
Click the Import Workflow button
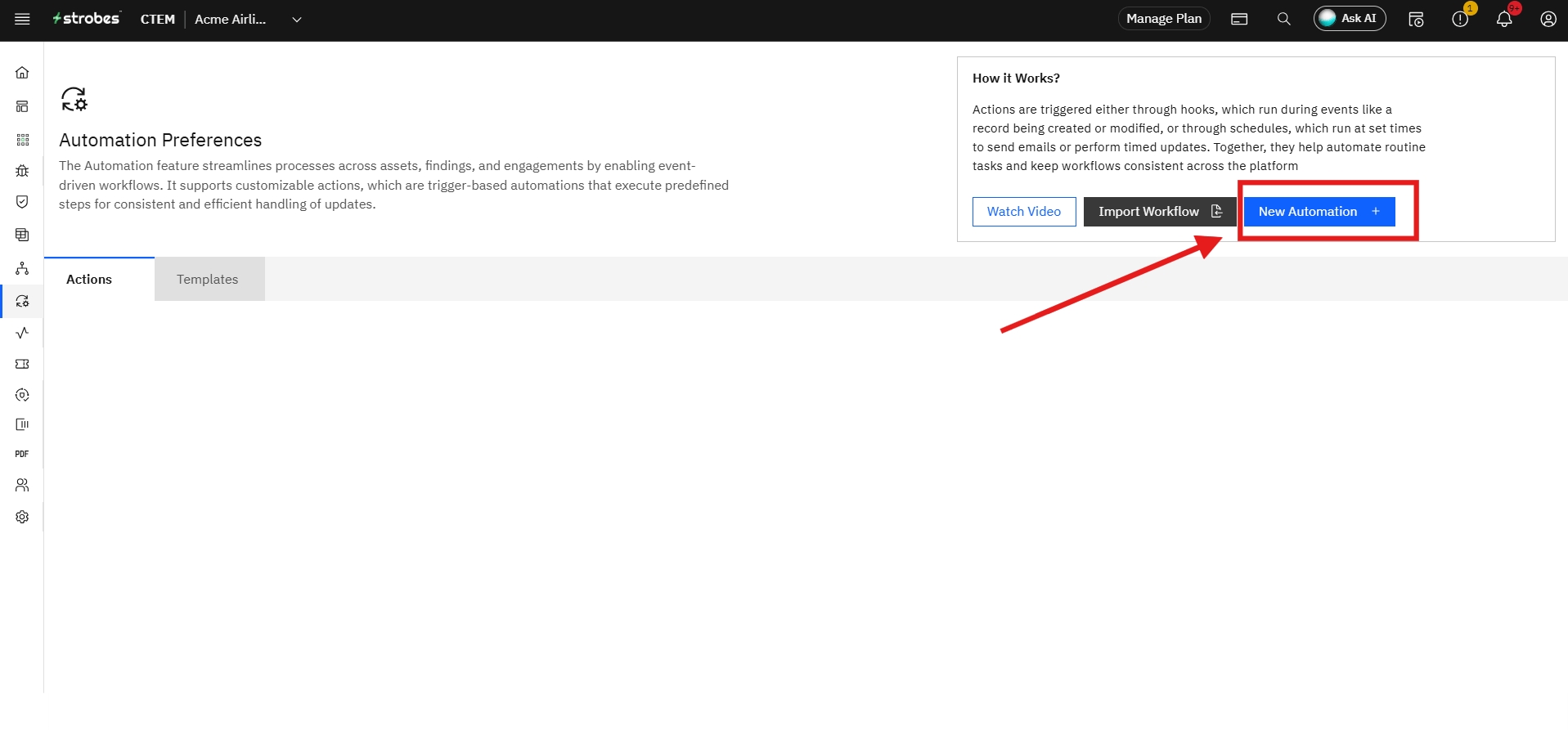pos(1160,212)
